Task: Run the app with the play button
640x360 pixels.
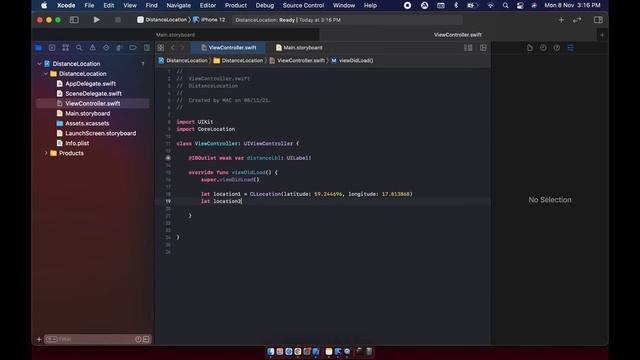Action: 96,20
